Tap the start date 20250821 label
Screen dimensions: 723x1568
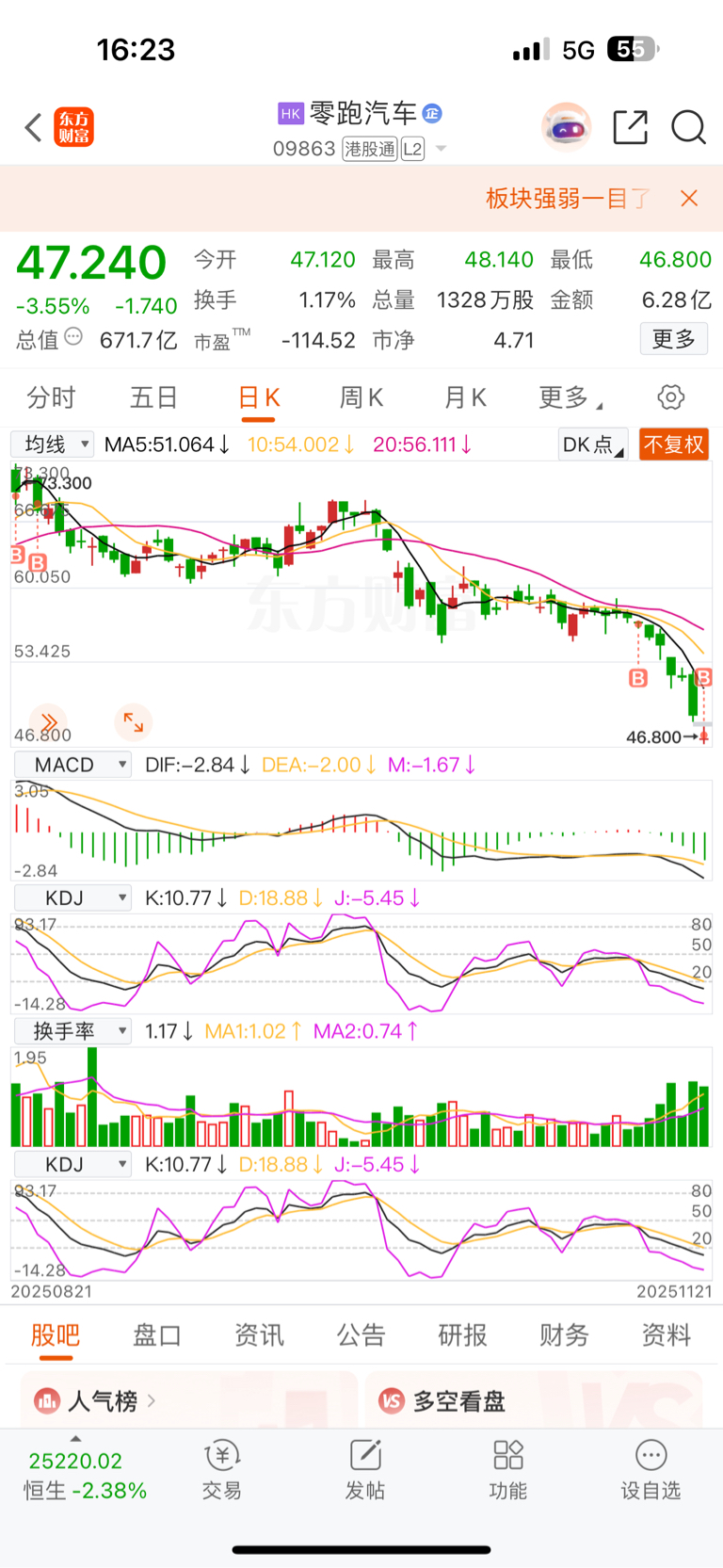[x=52, y=1292]
